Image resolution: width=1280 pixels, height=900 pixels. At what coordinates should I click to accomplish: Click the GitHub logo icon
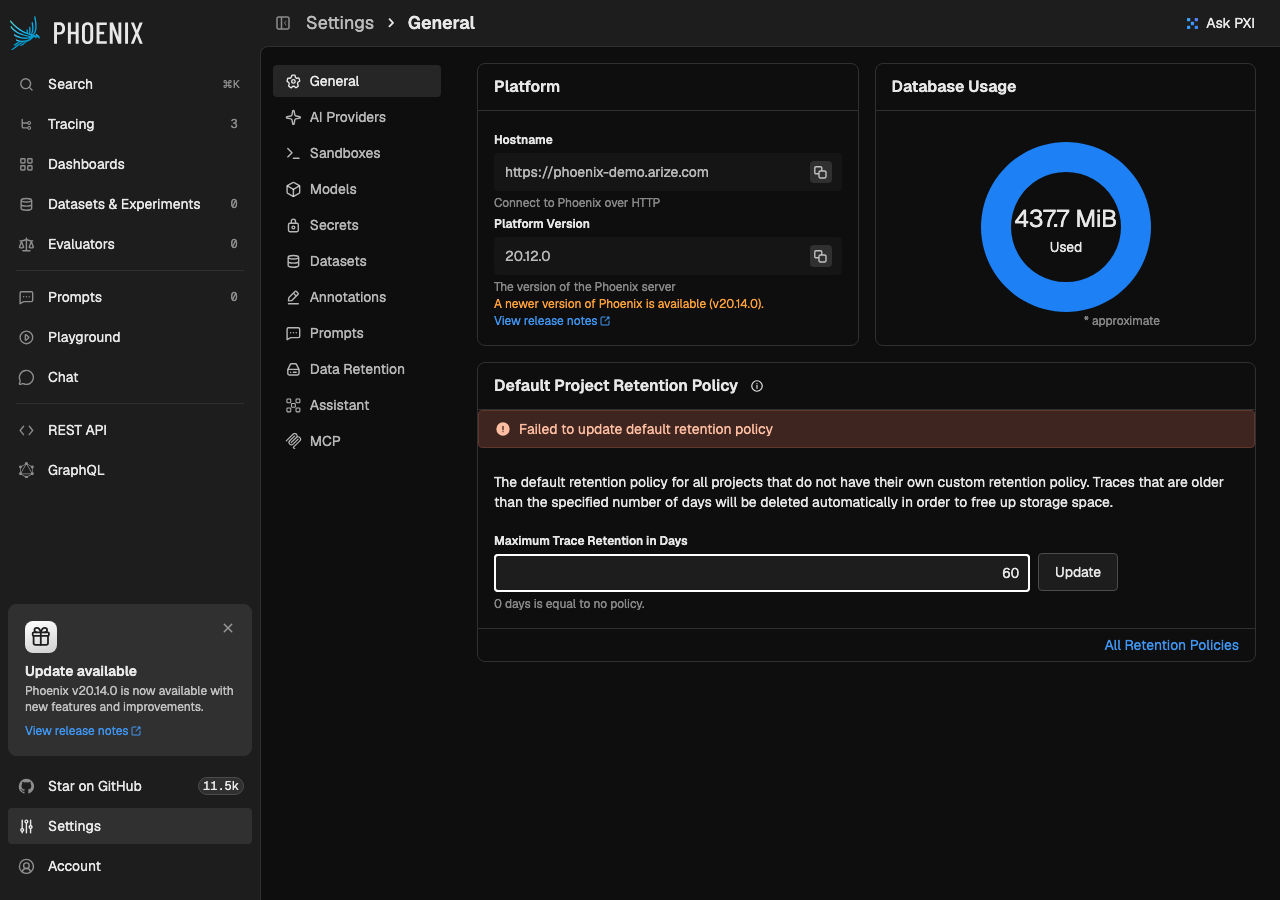coord(27,786)
